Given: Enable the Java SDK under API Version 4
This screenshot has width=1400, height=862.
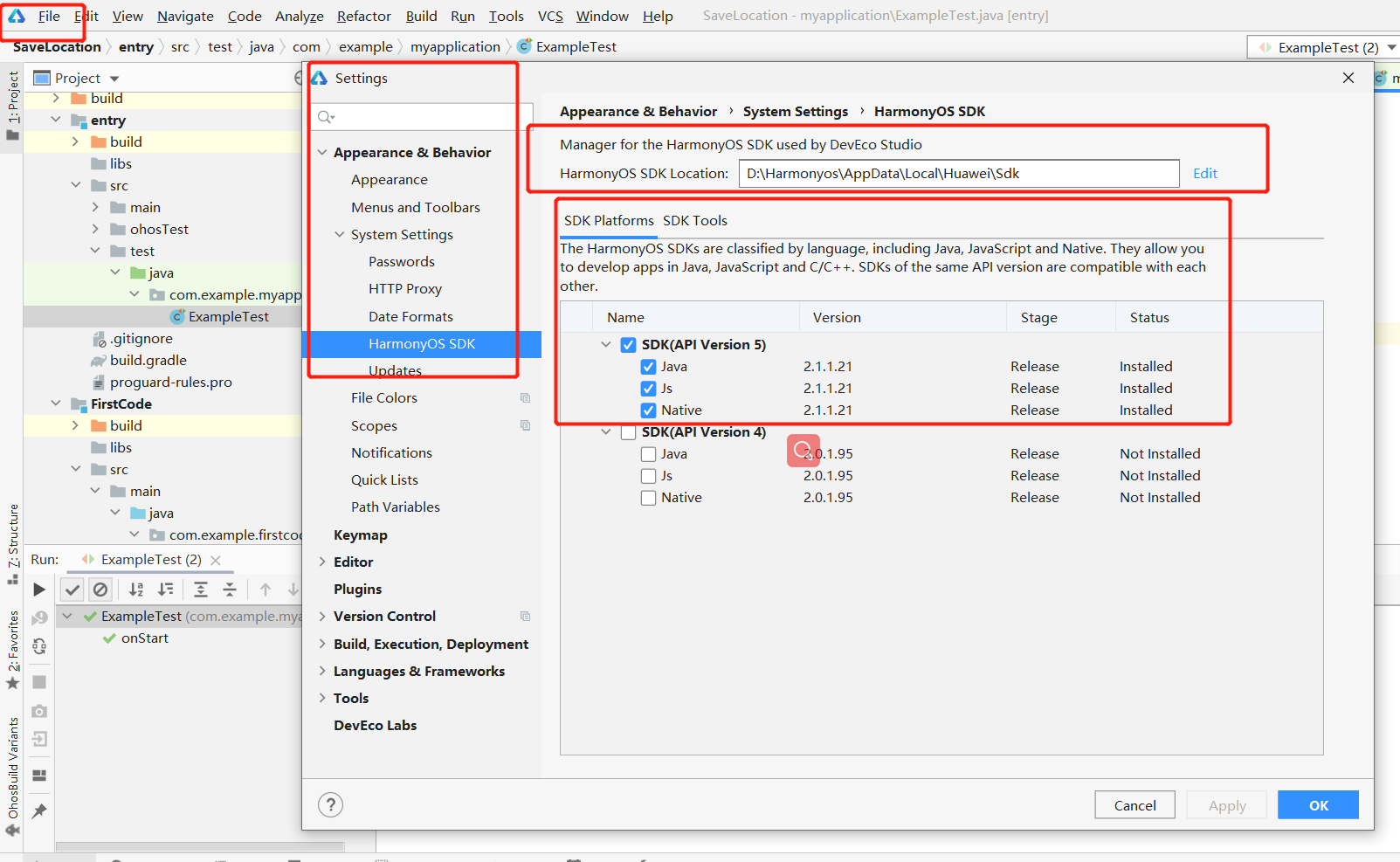Looking at the screenshot, I should click(648, 453).
